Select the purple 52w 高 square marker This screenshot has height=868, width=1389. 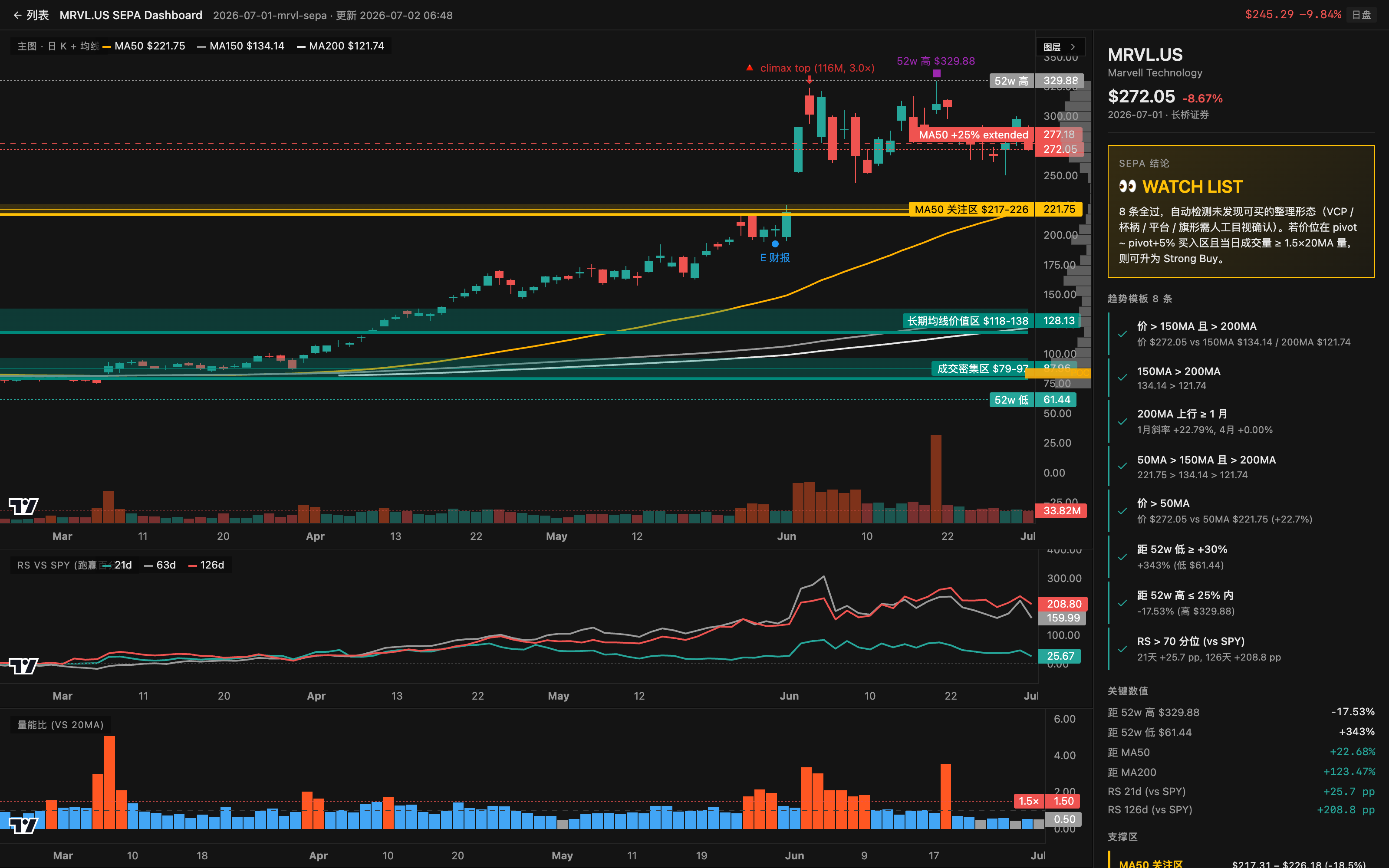point(937,73)
